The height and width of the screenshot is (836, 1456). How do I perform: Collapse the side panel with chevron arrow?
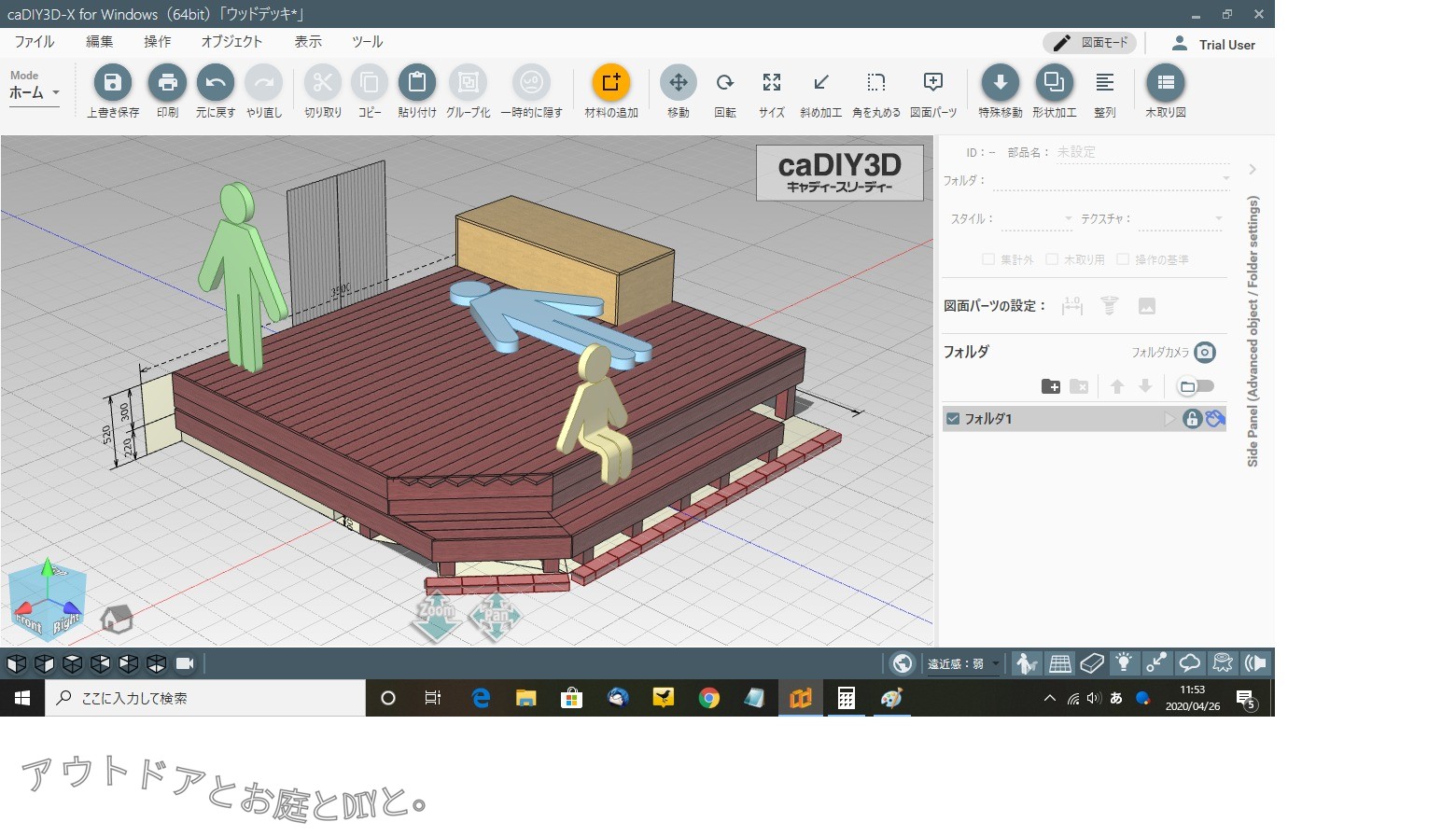pos(1253,170)
